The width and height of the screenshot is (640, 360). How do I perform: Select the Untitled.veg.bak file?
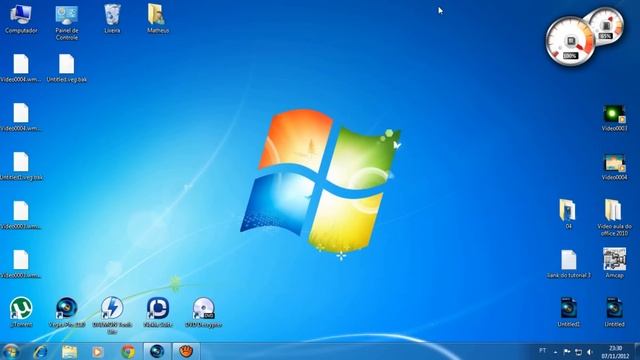click(x=67, y=68)
